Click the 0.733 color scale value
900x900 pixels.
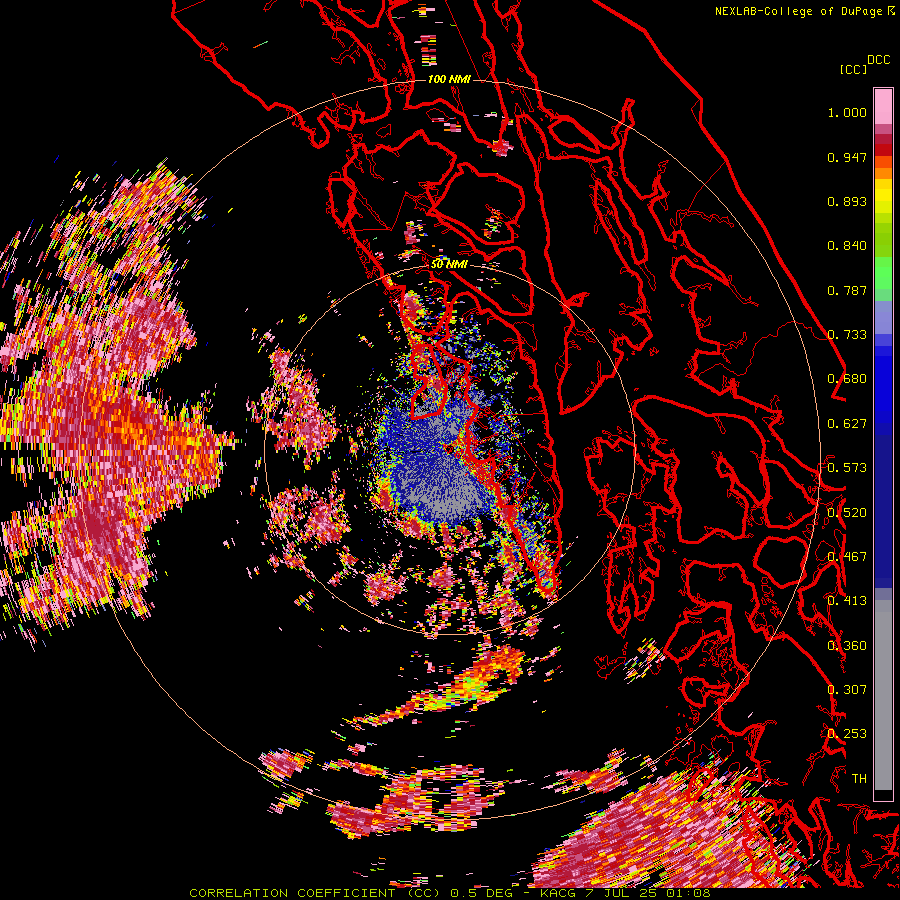tap(847, 335)
